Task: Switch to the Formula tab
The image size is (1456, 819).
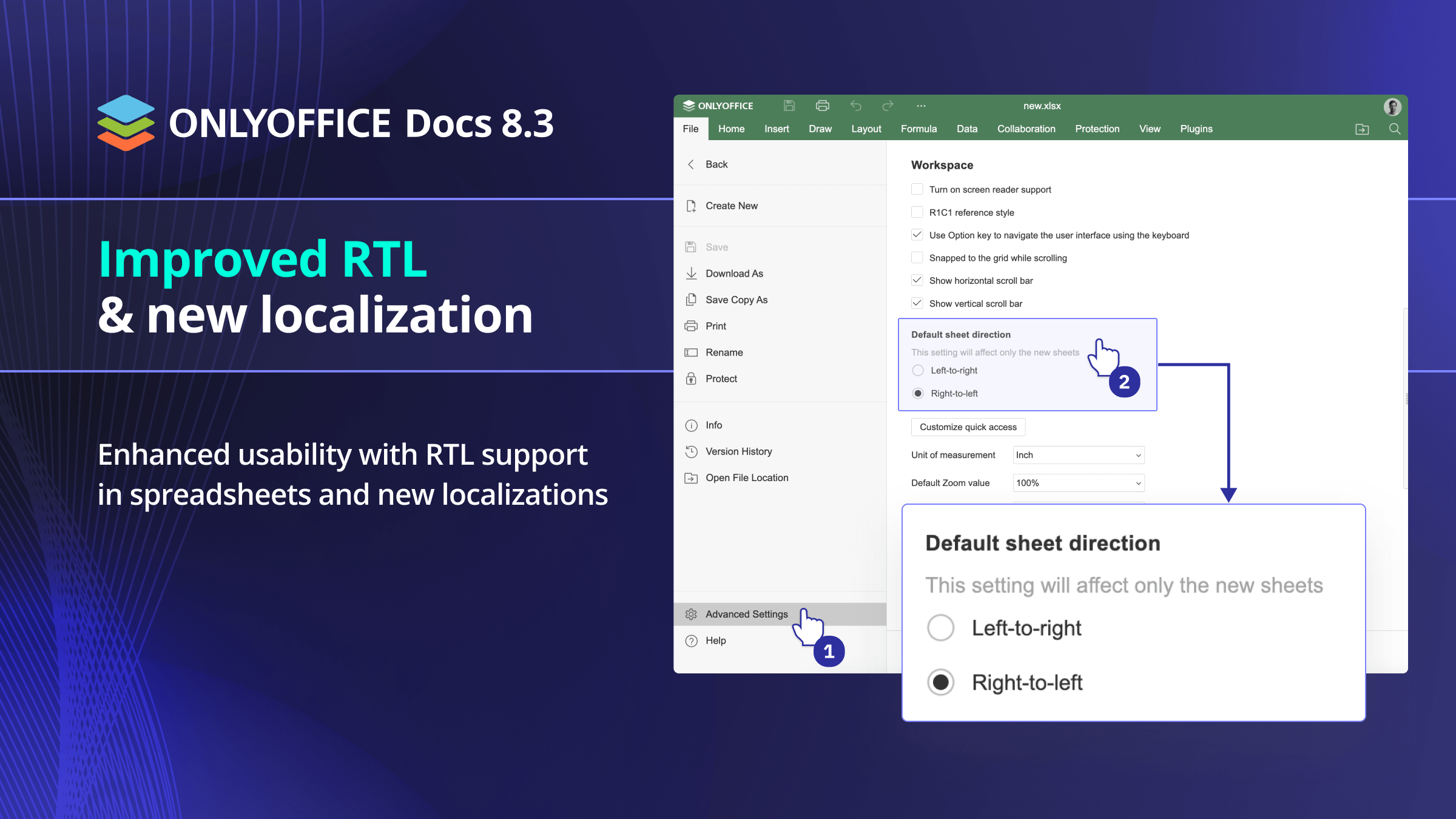Action: coord(918,129)
